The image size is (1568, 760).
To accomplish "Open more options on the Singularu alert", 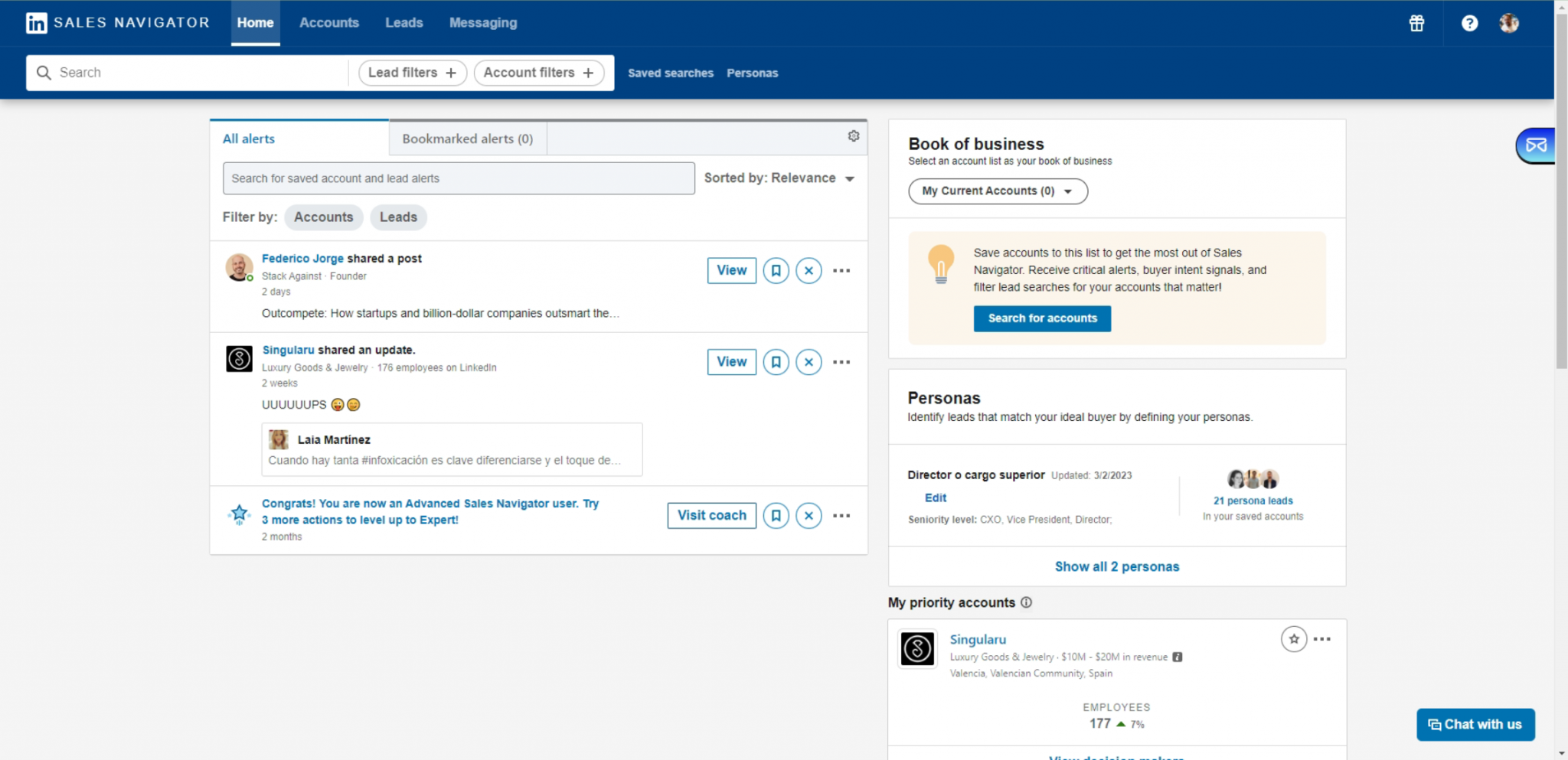I will click(x=841, y=361).
